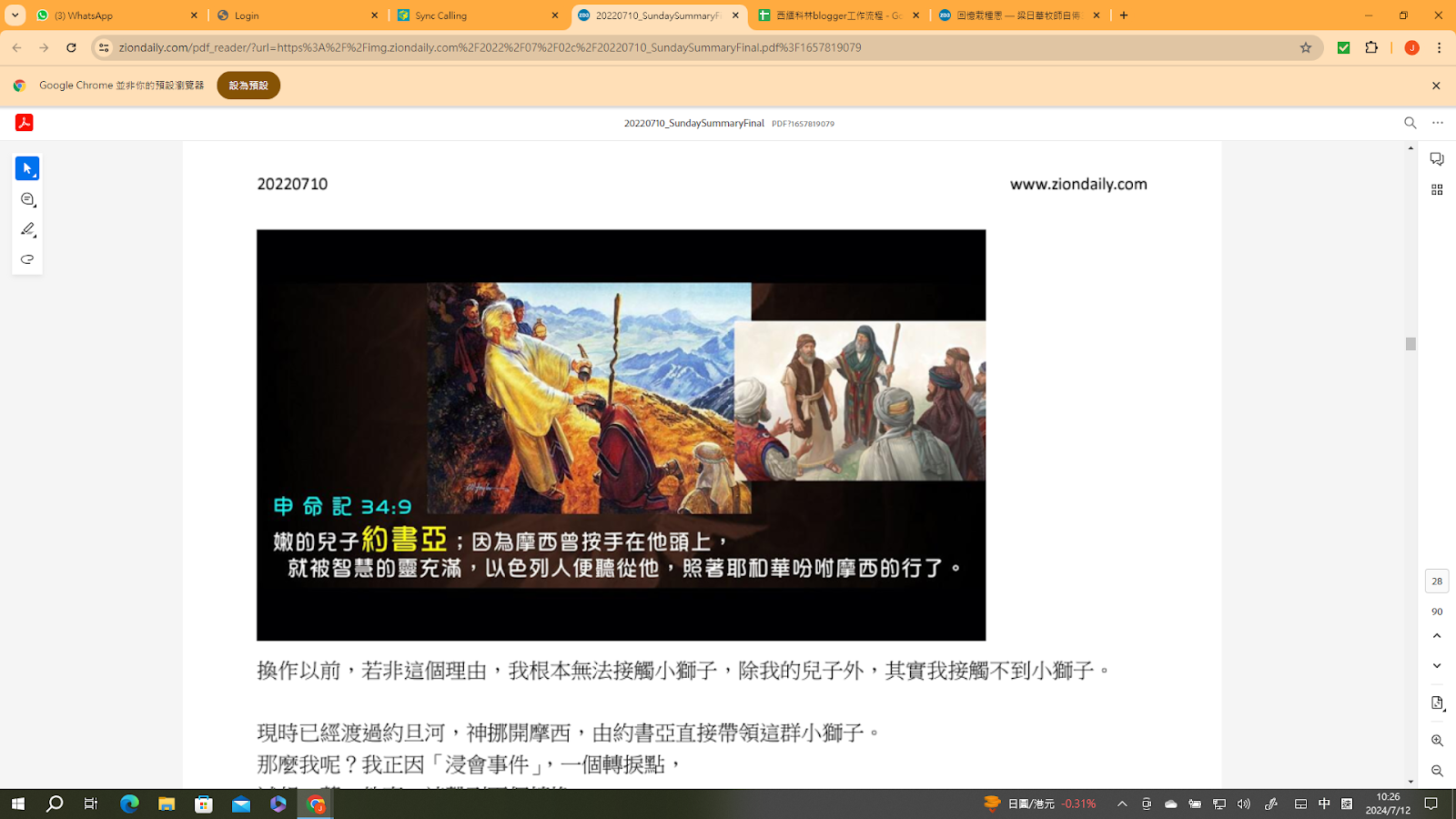
Task: Close the WhatsApp tab
Action: pyautogui.click(x=194, y=15)
